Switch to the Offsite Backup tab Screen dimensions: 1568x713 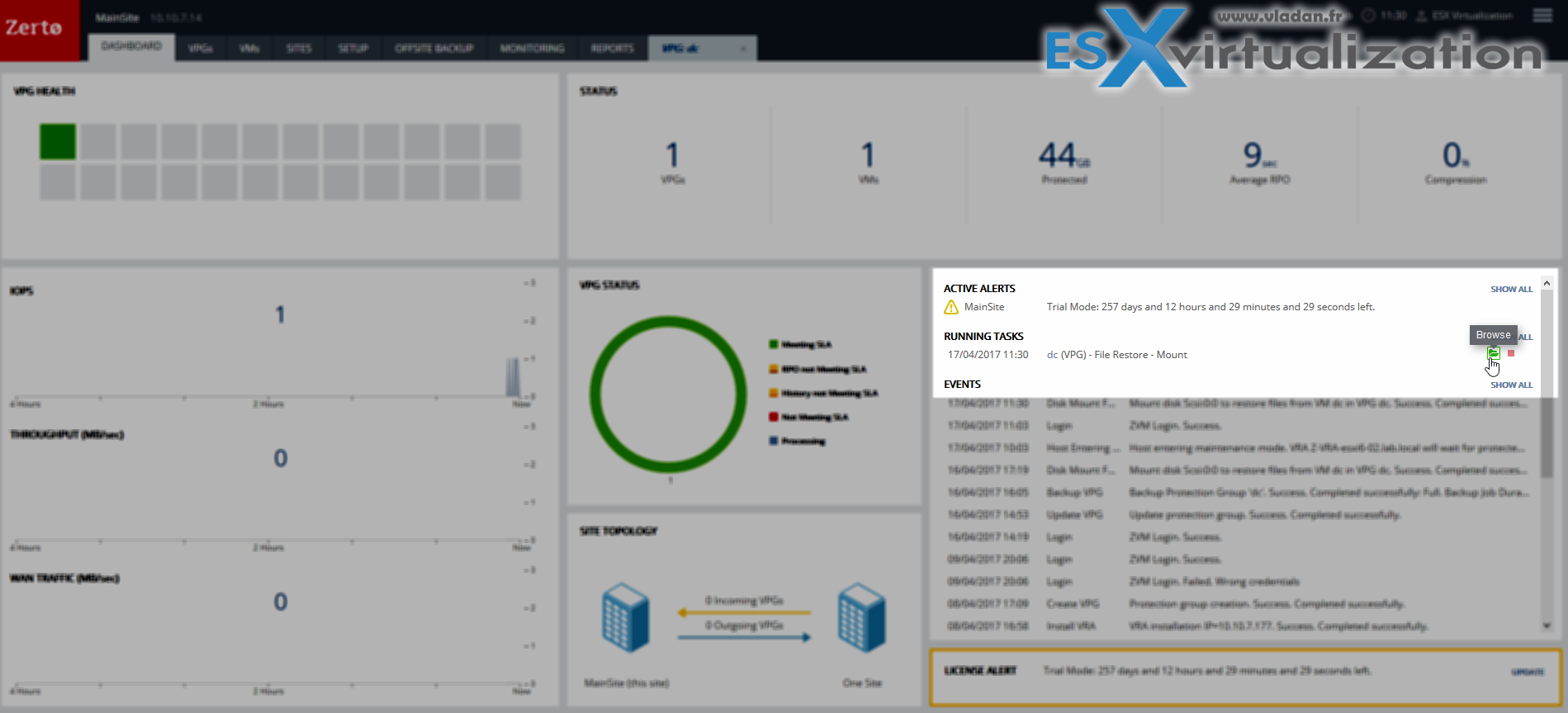[x=434, y=49]
